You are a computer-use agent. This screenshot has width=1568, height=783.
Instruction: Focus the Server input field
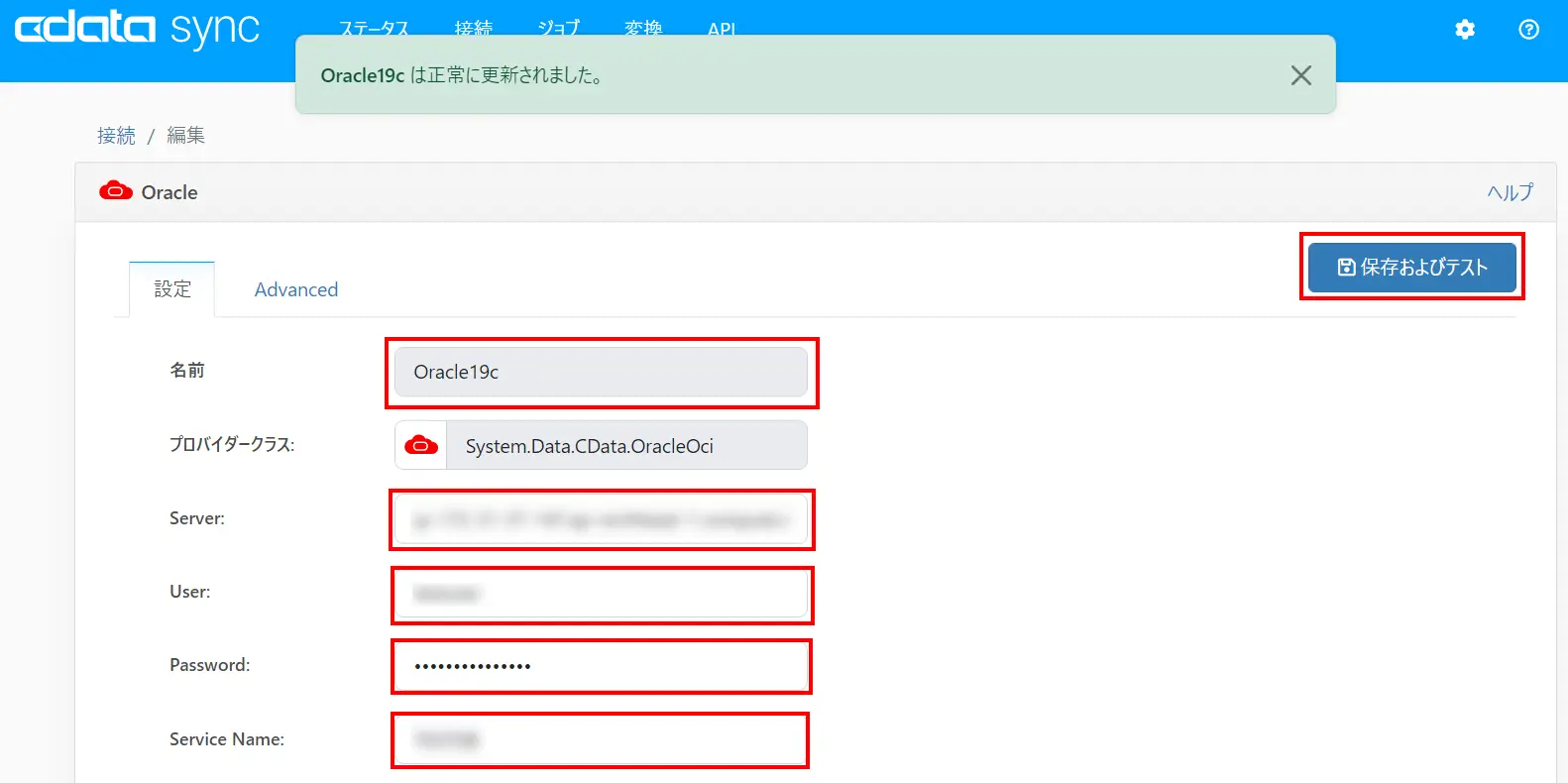(x=601, y=519)
